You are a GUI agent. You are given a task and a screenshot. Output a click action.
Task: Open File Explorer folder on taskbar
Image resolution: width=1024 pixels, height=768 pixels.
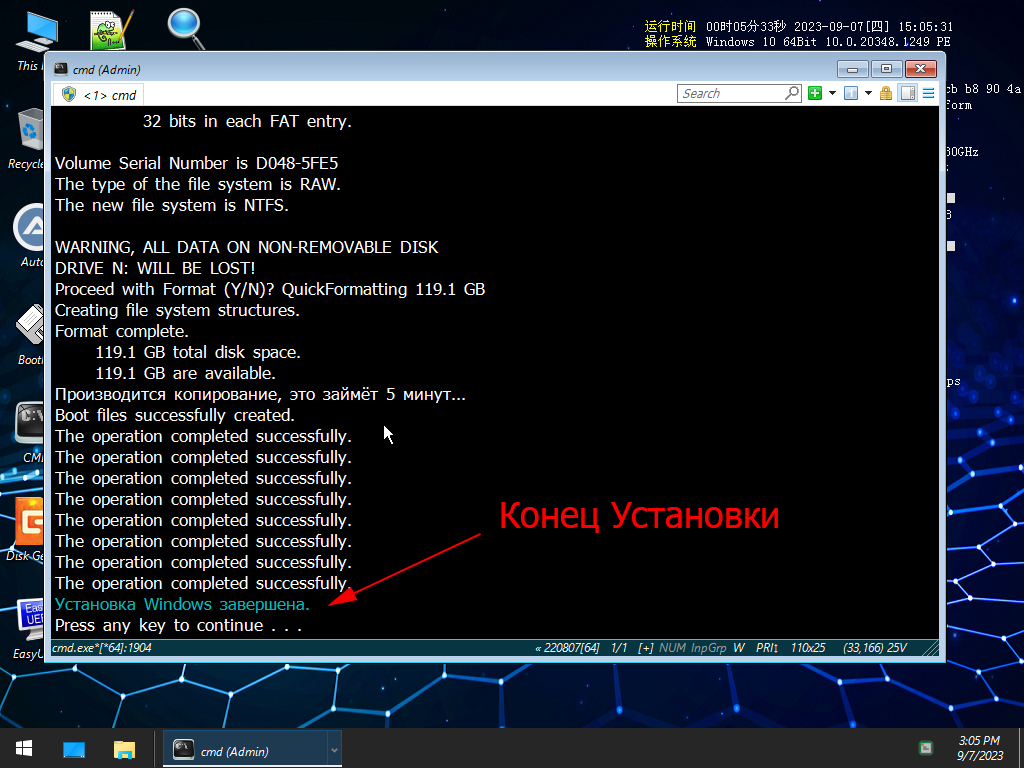124,748
